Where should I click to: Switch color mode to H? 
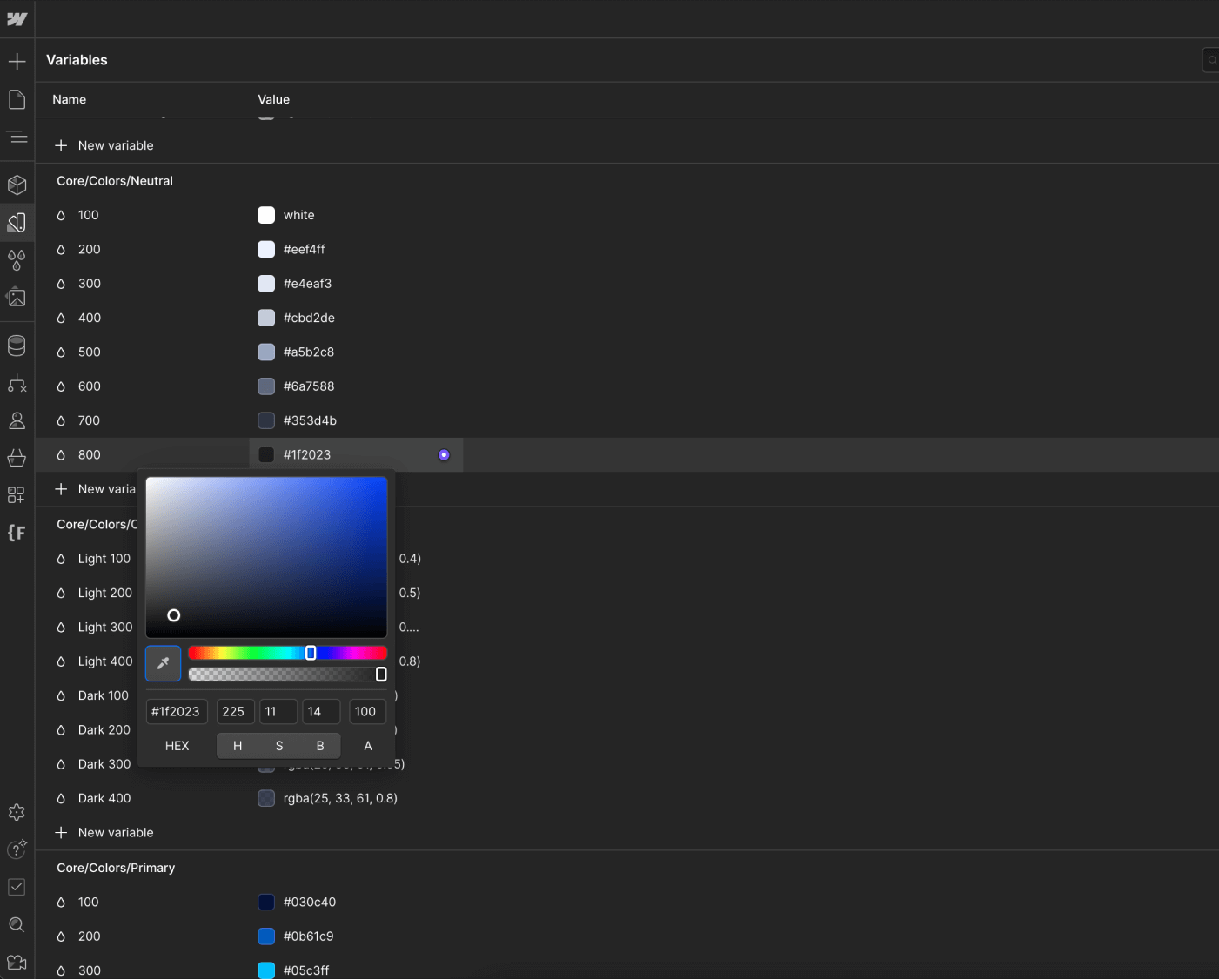click(238, 746)
